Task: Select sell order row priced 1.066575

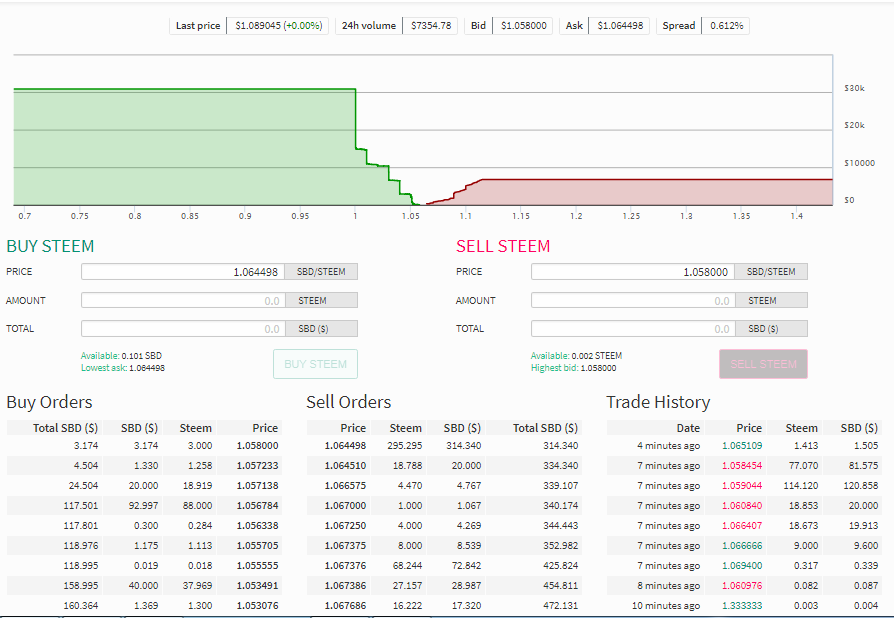Action: (x=444, y=485)
